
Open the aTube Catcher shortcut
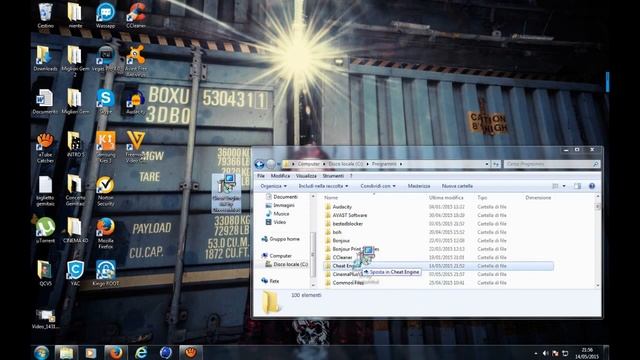[45, 147]
